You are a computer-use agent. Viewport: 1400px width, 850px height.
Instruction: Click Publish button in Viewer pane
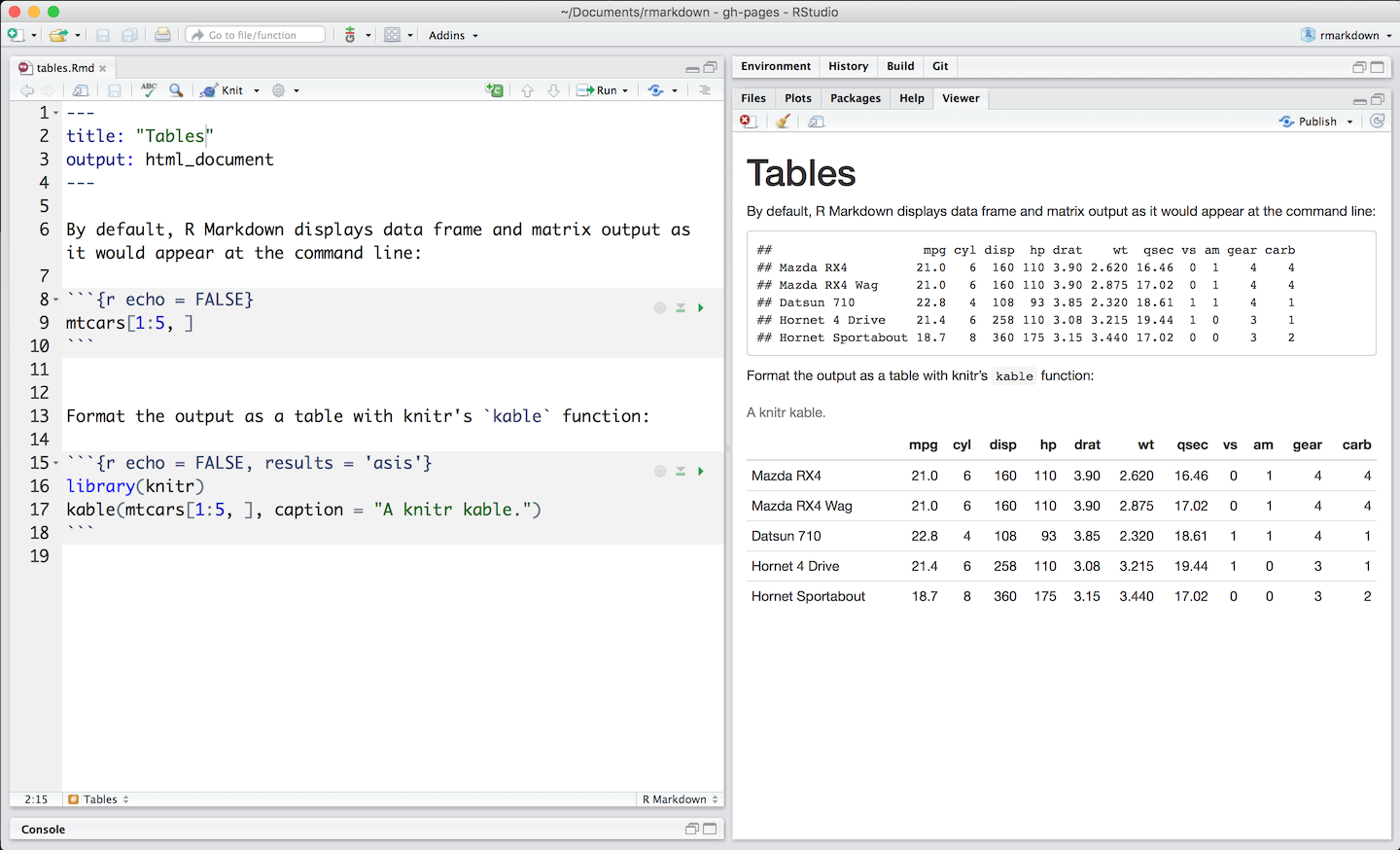(1309, 122)
